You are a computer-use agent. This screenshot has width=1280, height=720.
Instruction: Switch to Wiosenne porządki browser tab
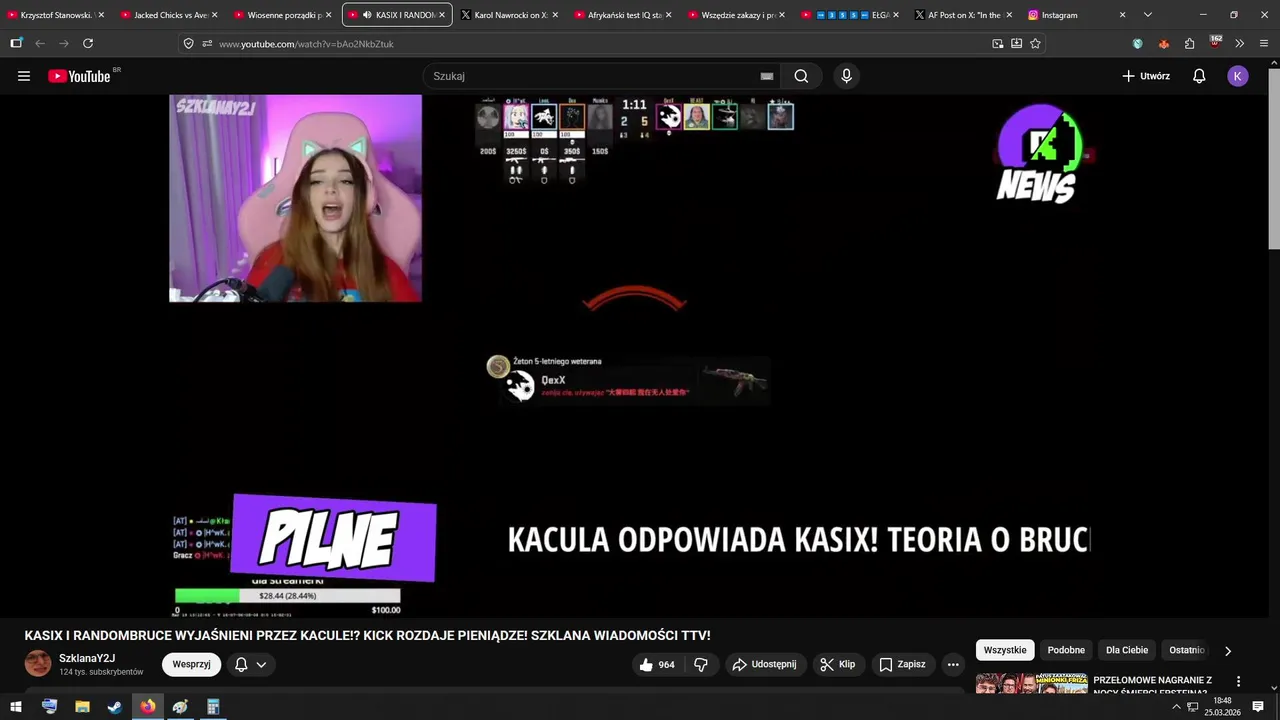click(283, 15)
